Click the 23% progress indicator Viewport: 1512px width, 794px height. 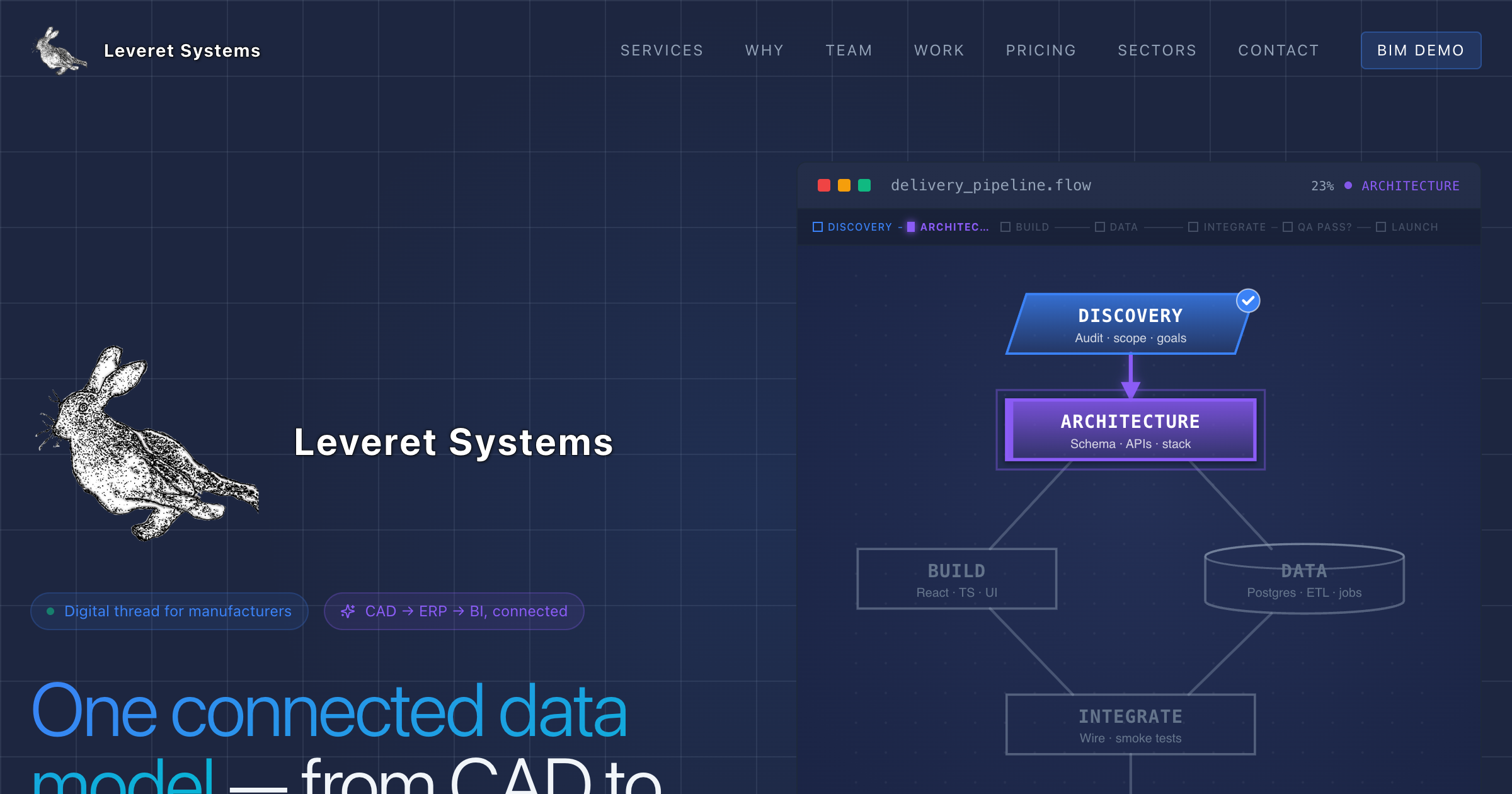click(x=1322, y=186)
